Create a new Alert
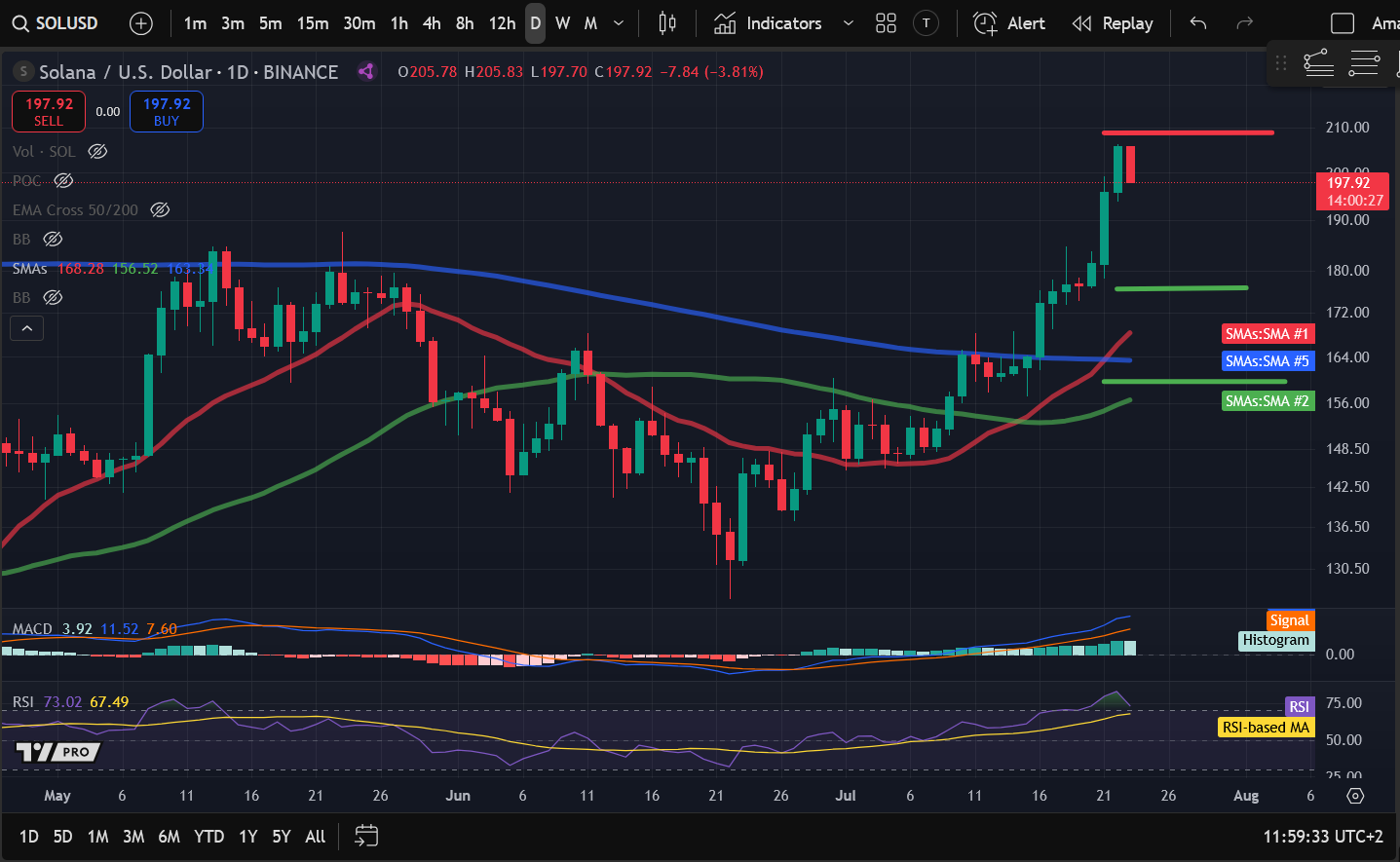This screenshot has height=862, width=1400. 1009,23
